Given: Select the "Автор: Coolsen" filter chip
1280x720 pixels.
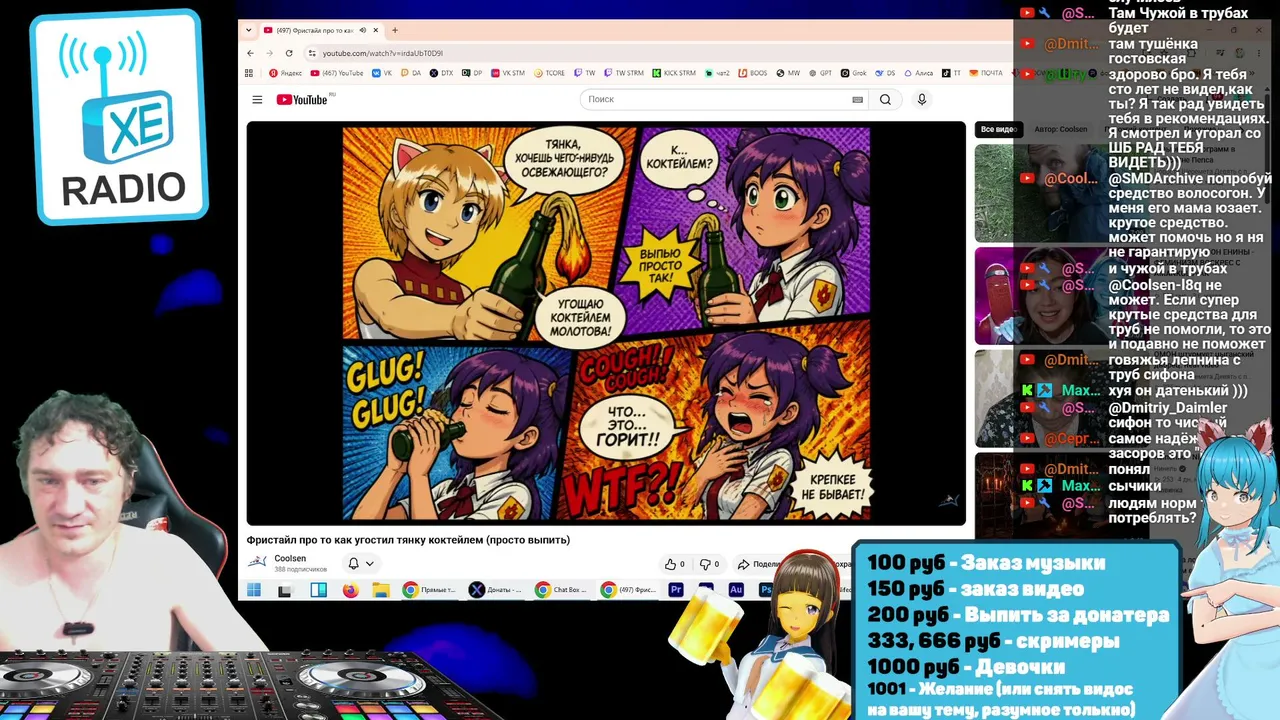Looking at the screenshot, I should pos(1060,129).
